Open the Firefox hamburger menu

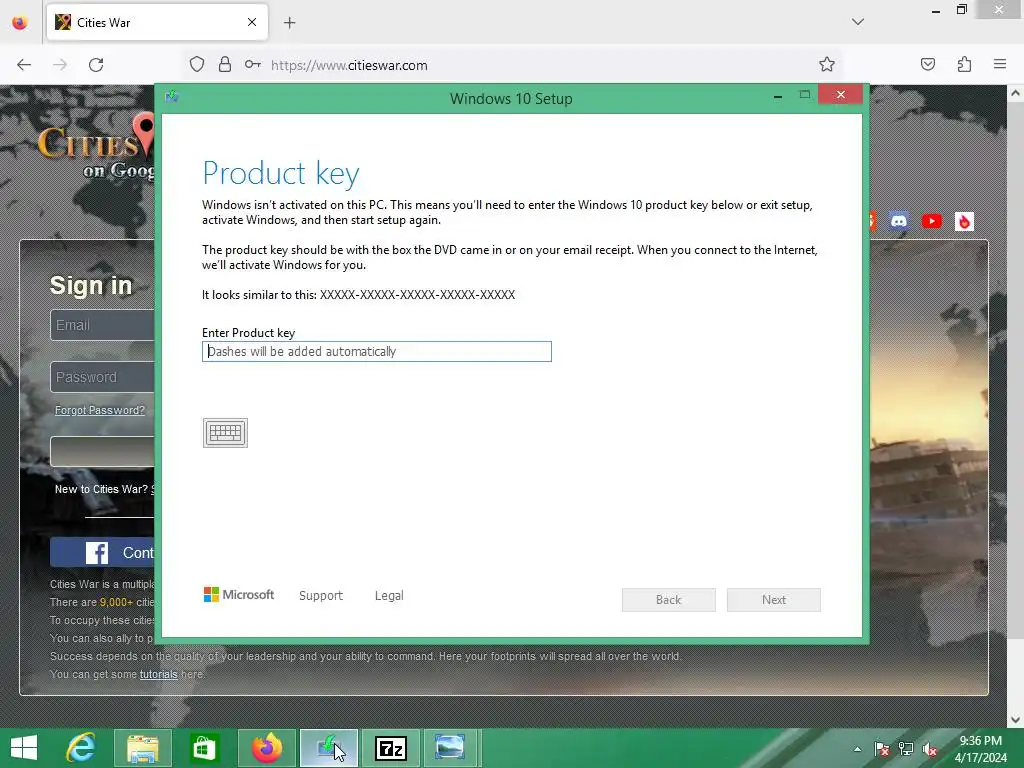(x=1000, y=64)
